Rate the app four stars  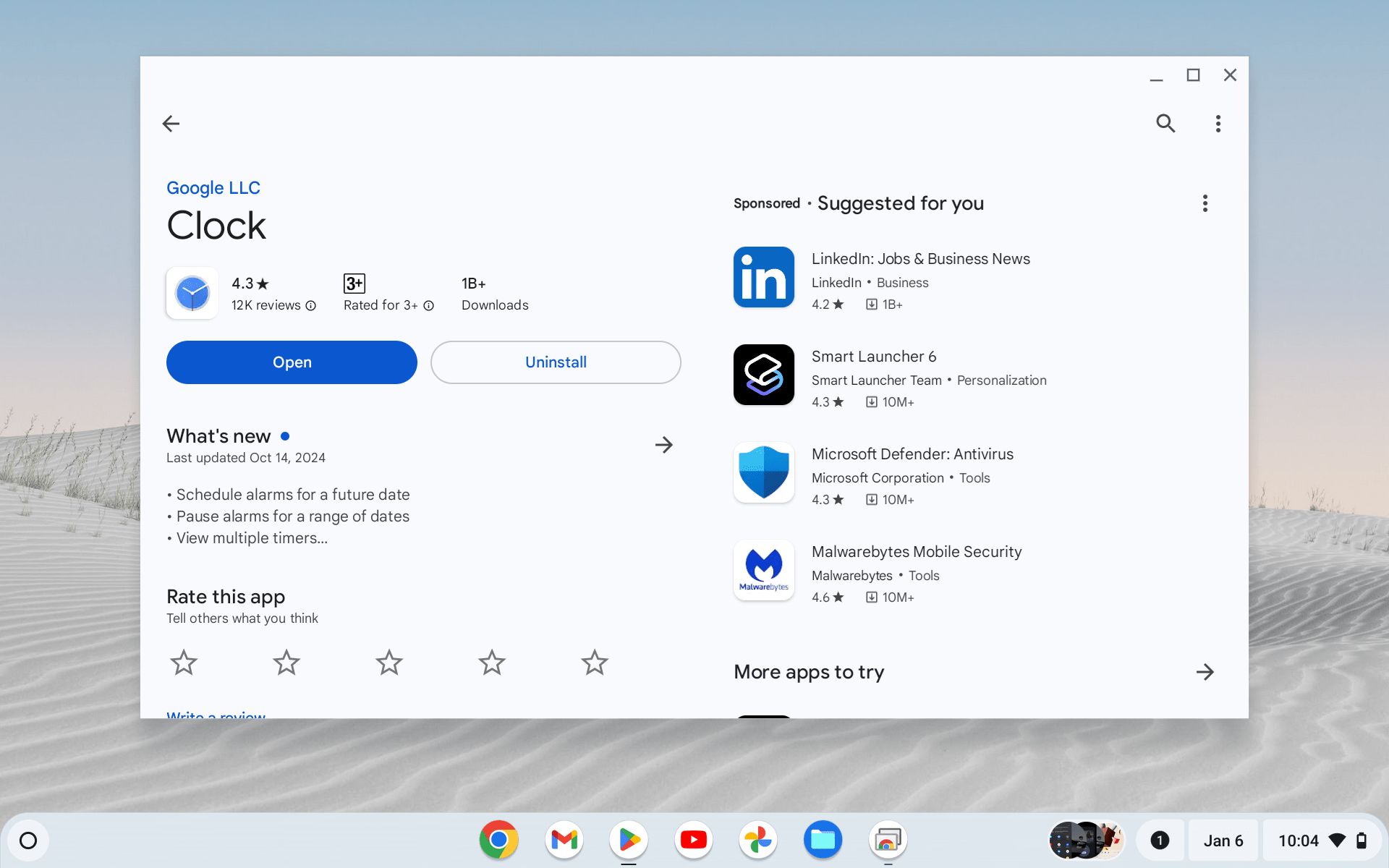[x=492, y=662]
